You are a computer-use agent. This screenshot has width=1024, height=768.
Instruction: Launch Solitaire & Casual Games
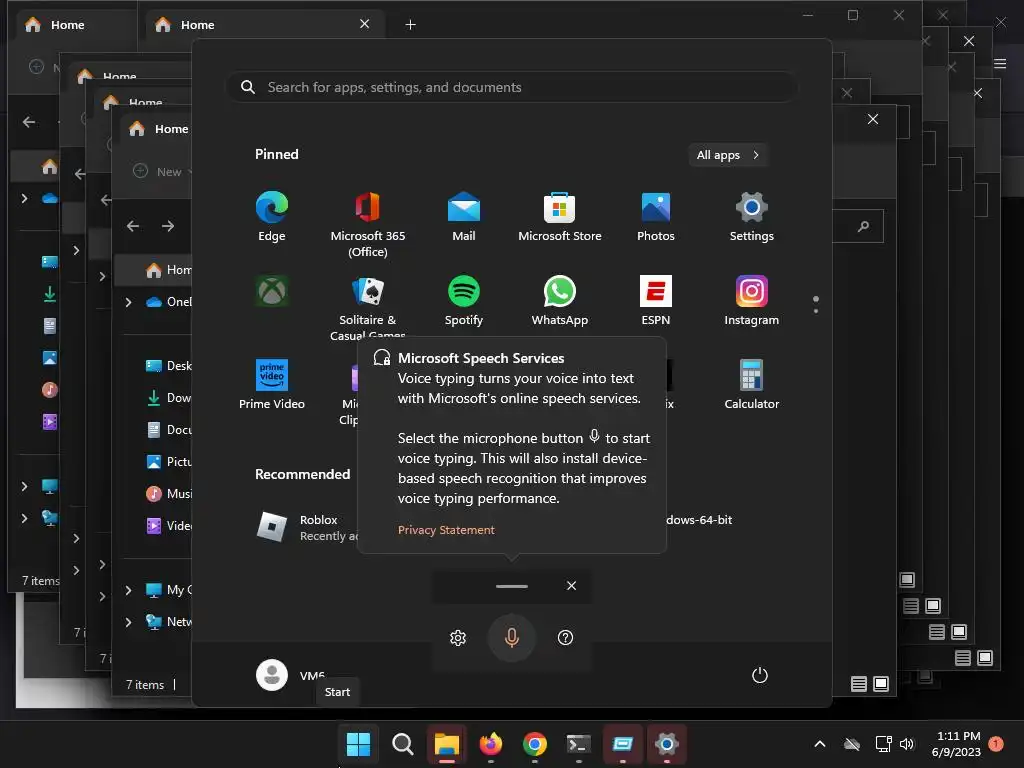point(368,307)
